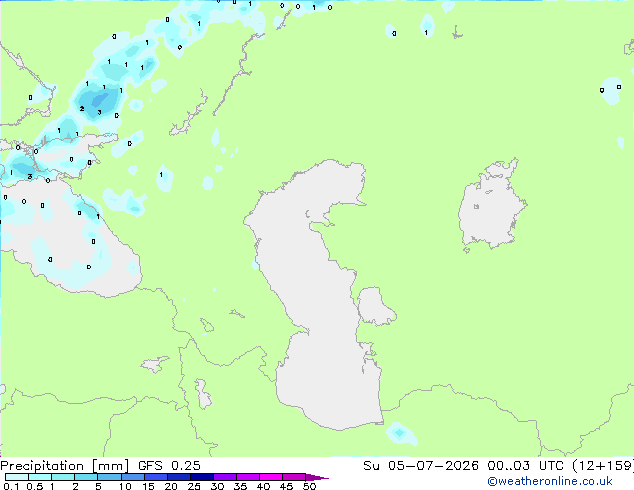634x490 pixels.
Task: Click the legend label '10'
Action: 125,486
